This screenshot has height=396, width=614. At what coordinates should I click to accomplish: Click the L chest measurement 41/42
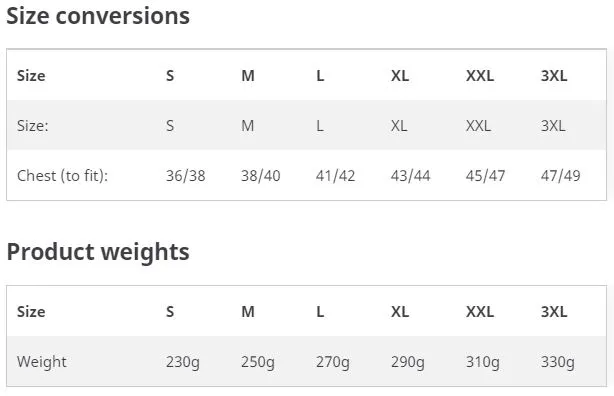pyautogui.click(x=336, y=176)
